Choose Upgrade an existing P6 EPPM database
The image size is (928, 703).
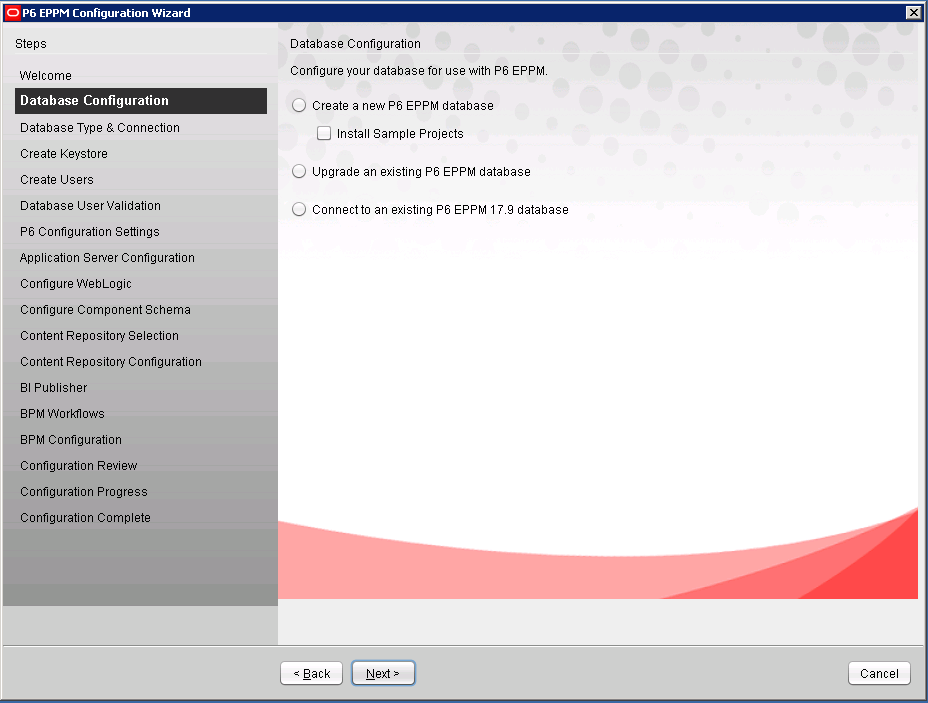(x=299, y=172)
